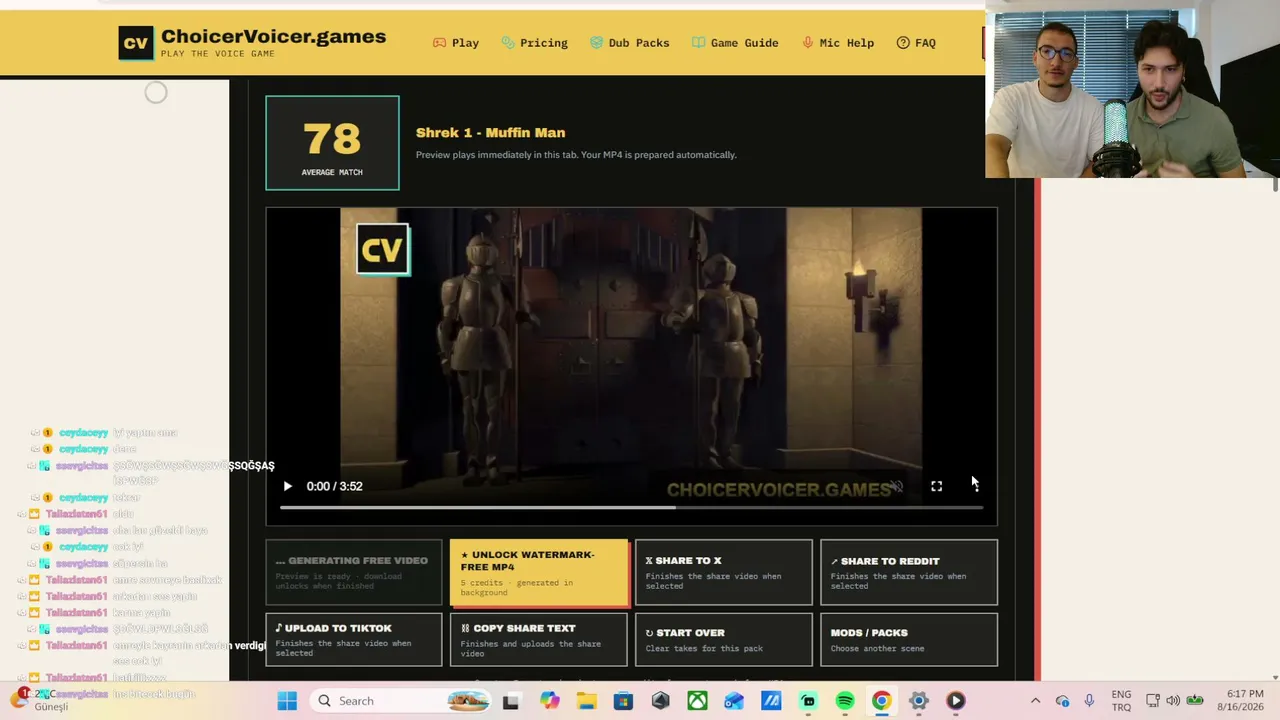Unmute the video player audio
This screenshot has height=720, width=1280.
[896, 486]
